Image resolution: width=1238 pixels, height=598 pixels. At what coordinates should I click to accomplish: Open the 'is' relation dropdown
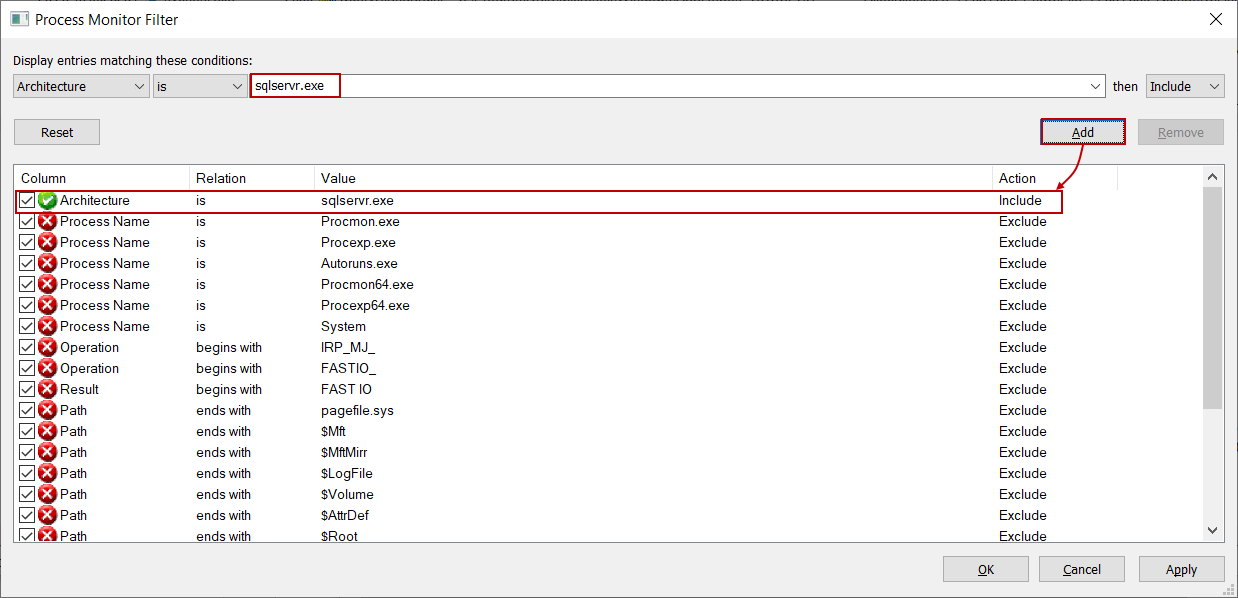(200, 87)
